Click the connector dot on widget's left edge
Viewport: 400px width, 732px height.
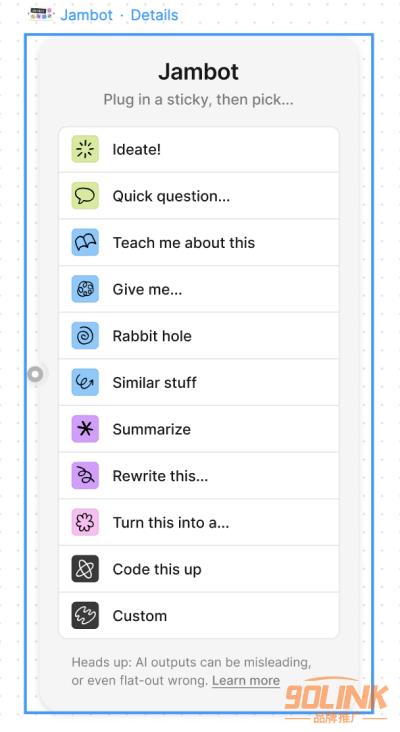click(x=35, y=374)
